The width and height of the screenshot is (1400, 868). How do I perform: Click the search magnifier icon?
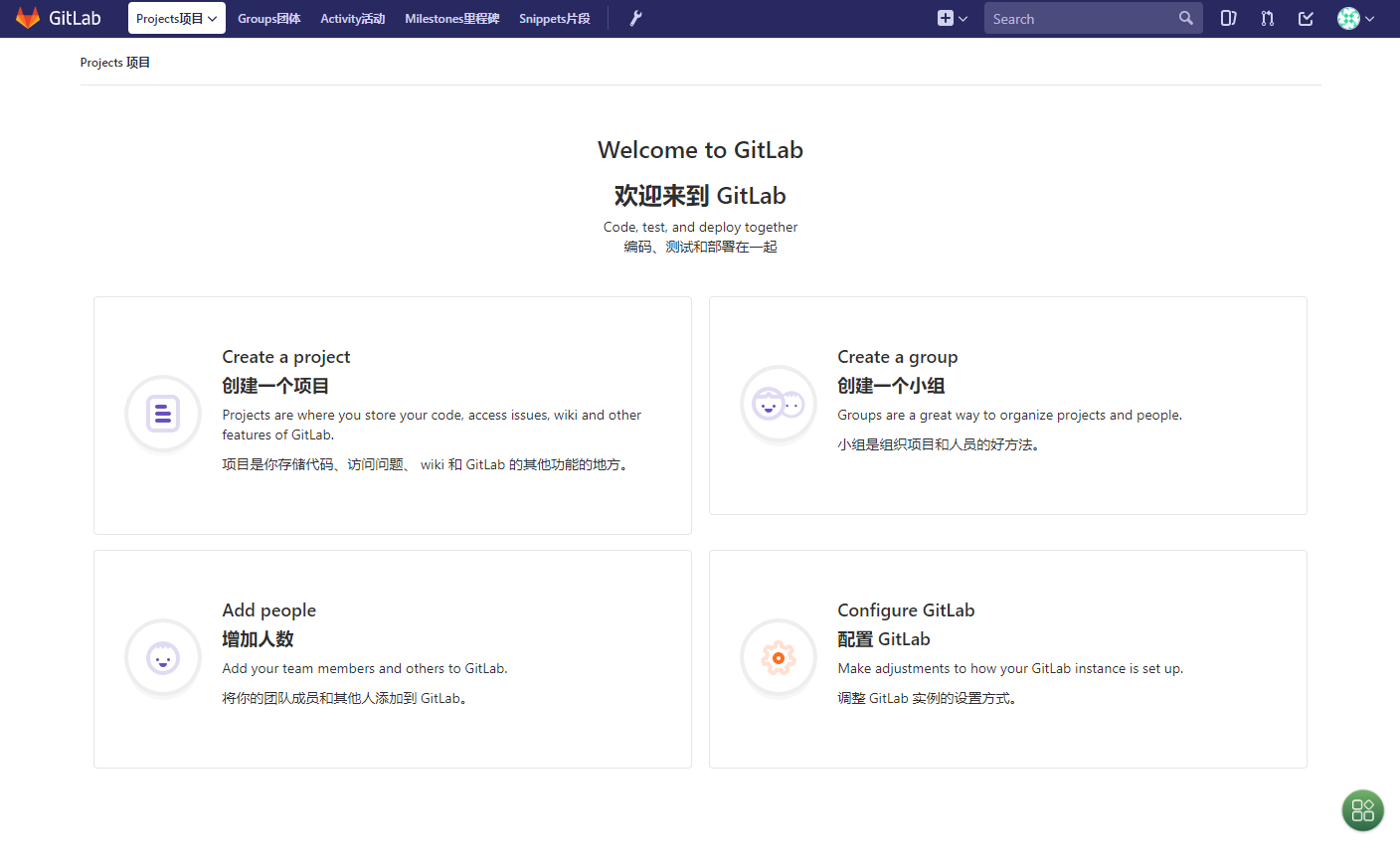pyautogui.click(x=1185, y=18)
